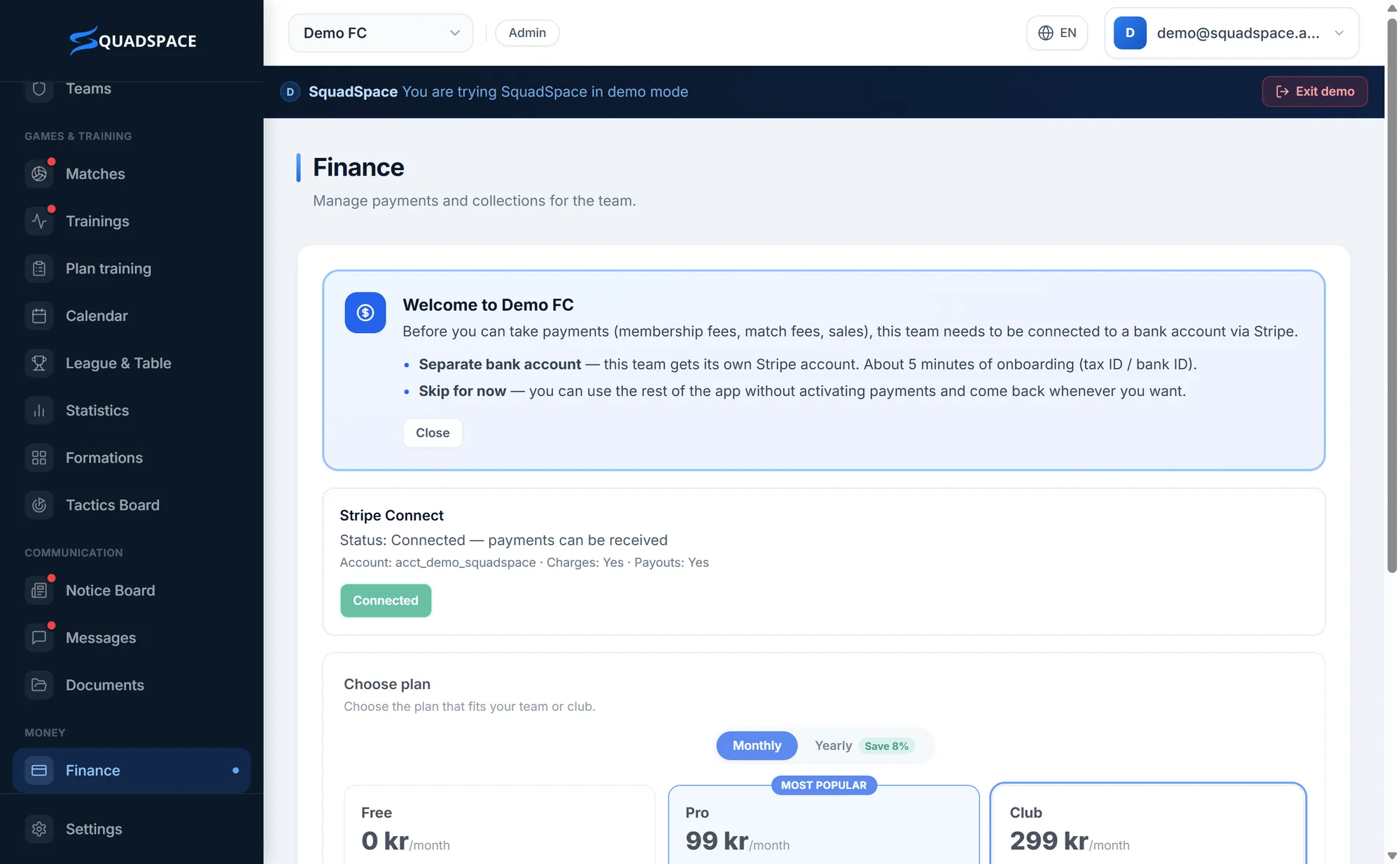The height and width of the screenshot is (864, 1400).
Task: Navigate to Plan training
Action: tap(132, 269)
